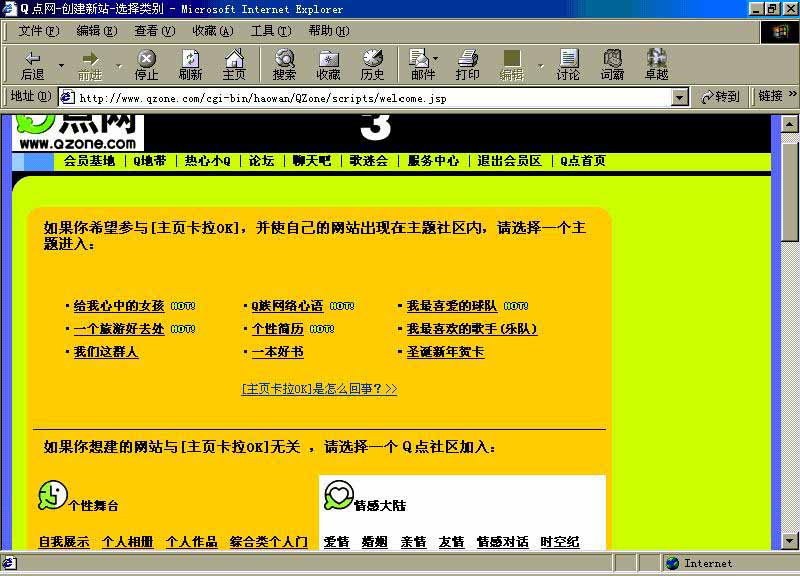The height and width of the screenshot is (576, 800).
Task: Open the 会员基地 nav link
Action: coord(89,161)
